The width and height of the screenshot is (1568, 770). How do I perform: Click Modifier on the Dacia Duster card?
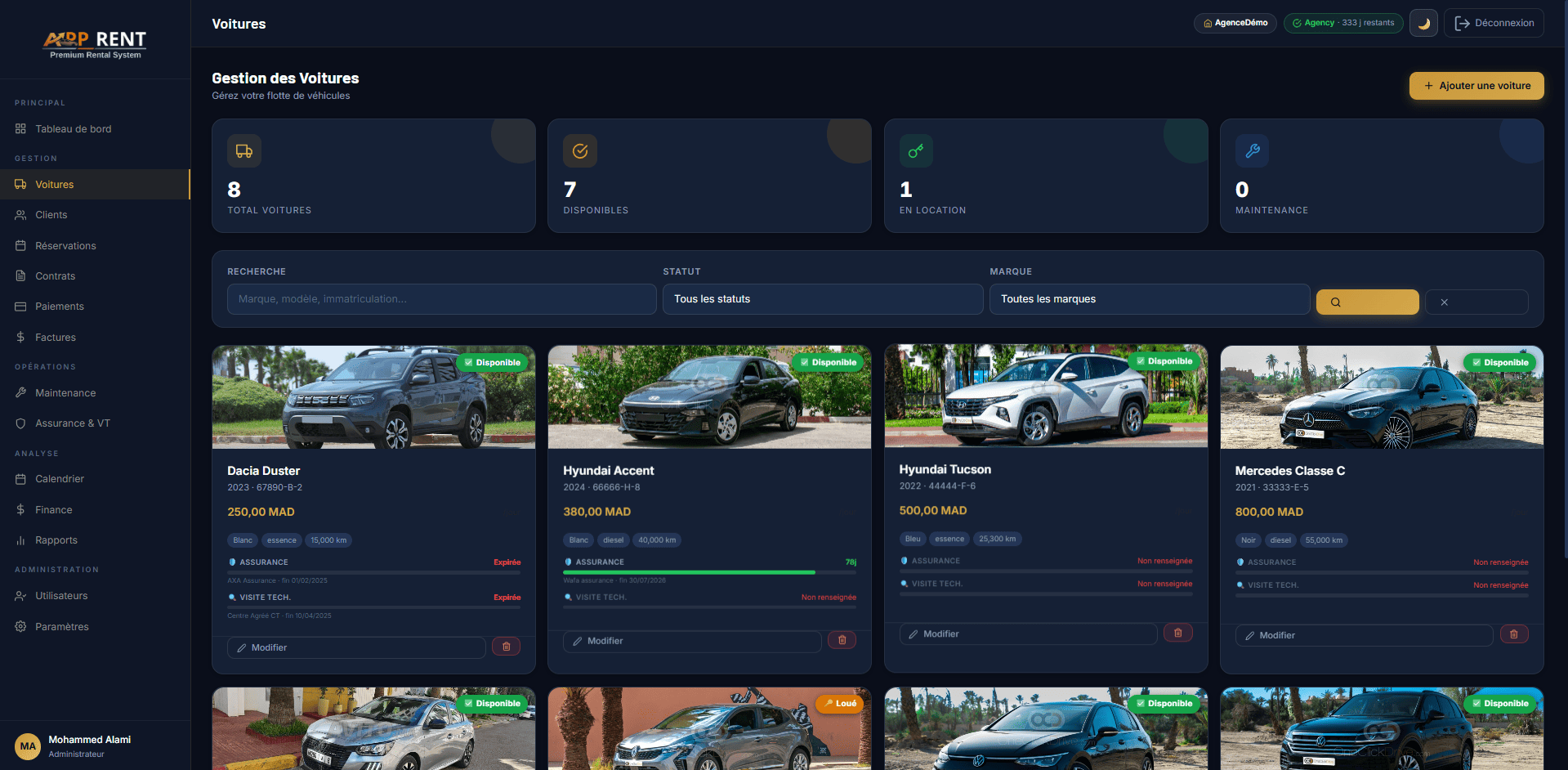pos(356,647)
